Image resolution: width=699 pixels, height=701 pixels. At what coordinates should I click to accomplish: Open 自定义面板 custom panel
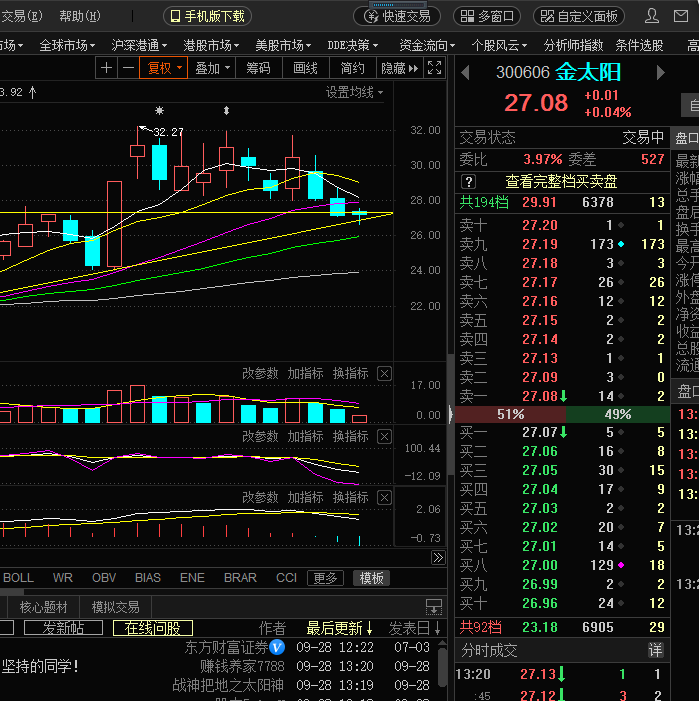pos(579,17)
